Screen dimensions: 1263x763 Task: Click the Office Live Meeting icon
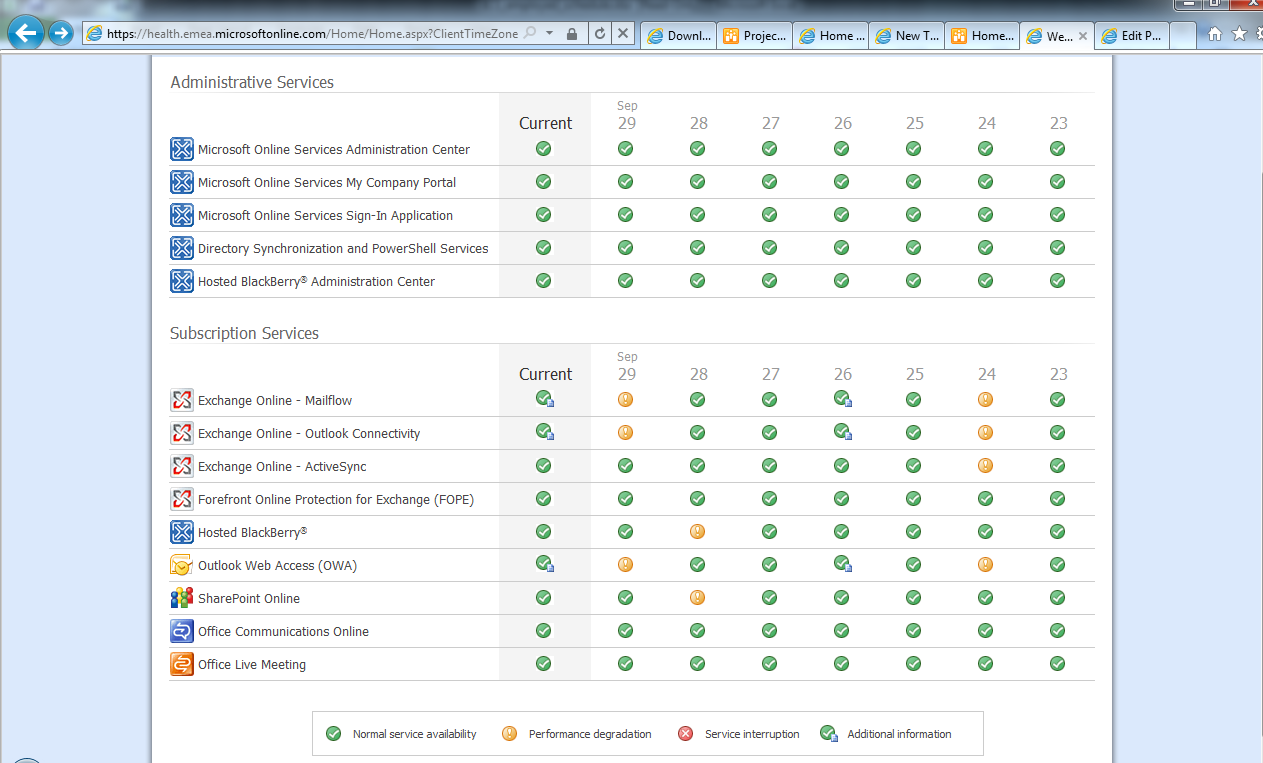(181, 663)
